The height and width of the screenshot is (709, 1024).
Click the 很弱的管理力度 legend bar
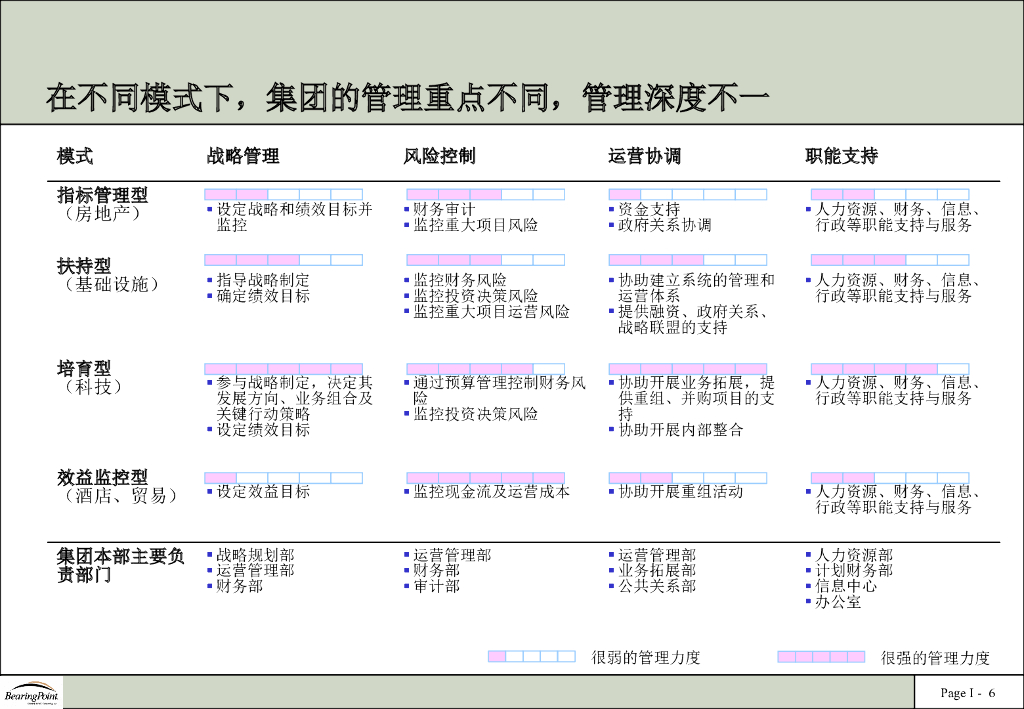tap(530, 657)
